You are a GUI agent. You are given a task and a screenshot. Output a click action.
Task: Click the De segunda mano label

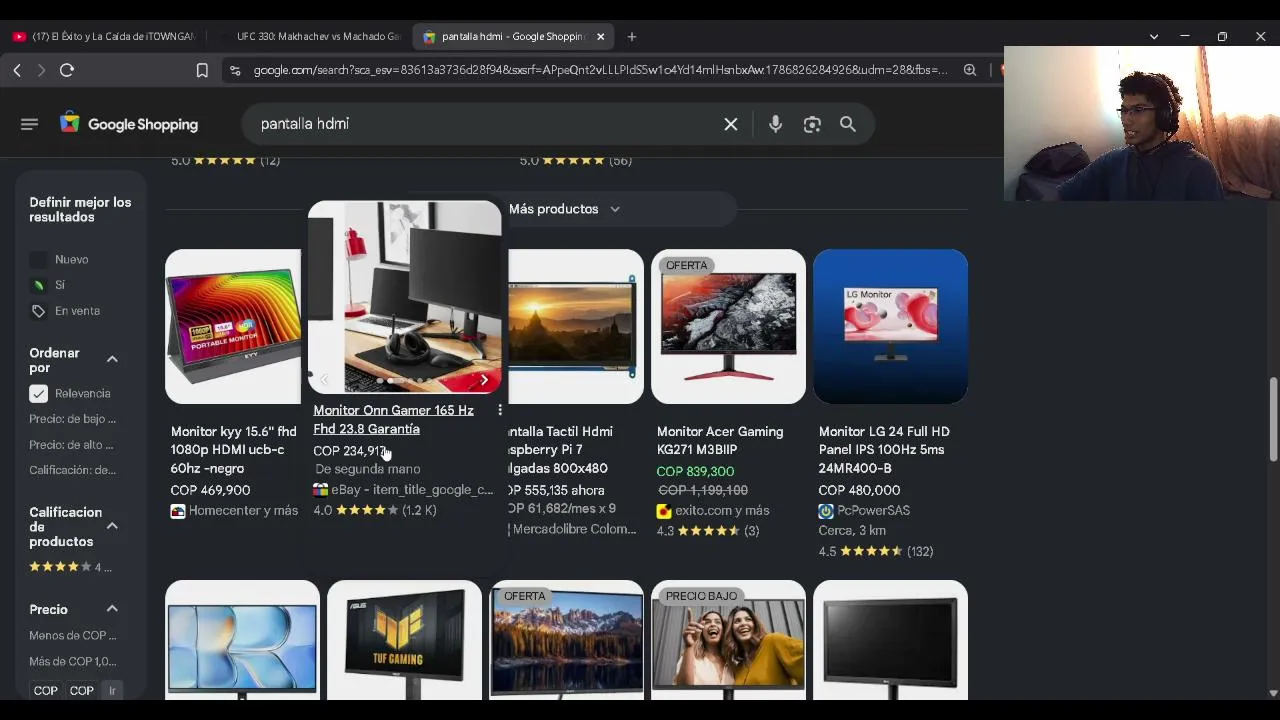tap(368, 469)
